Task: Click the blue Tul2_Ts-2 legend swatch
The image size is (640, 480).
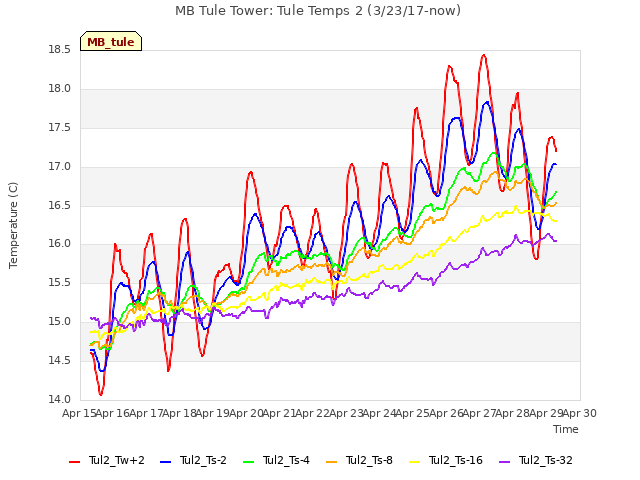Action: (165, 461)
